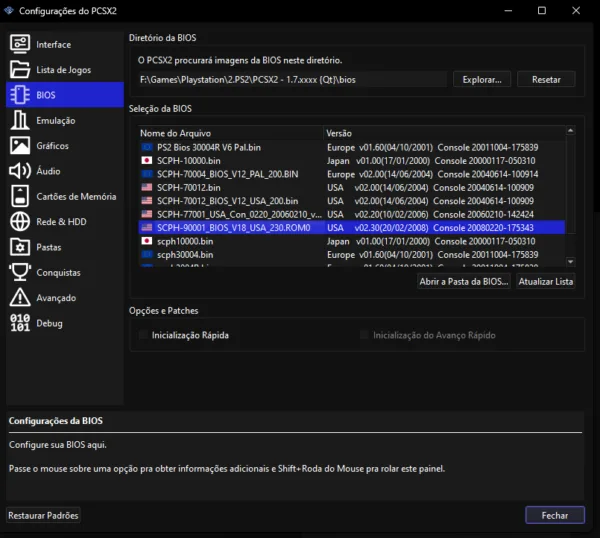This screenshot has width=600, height=538.
Task: Click the Lista de Jogos folder icon
Action: pos(20,69)
